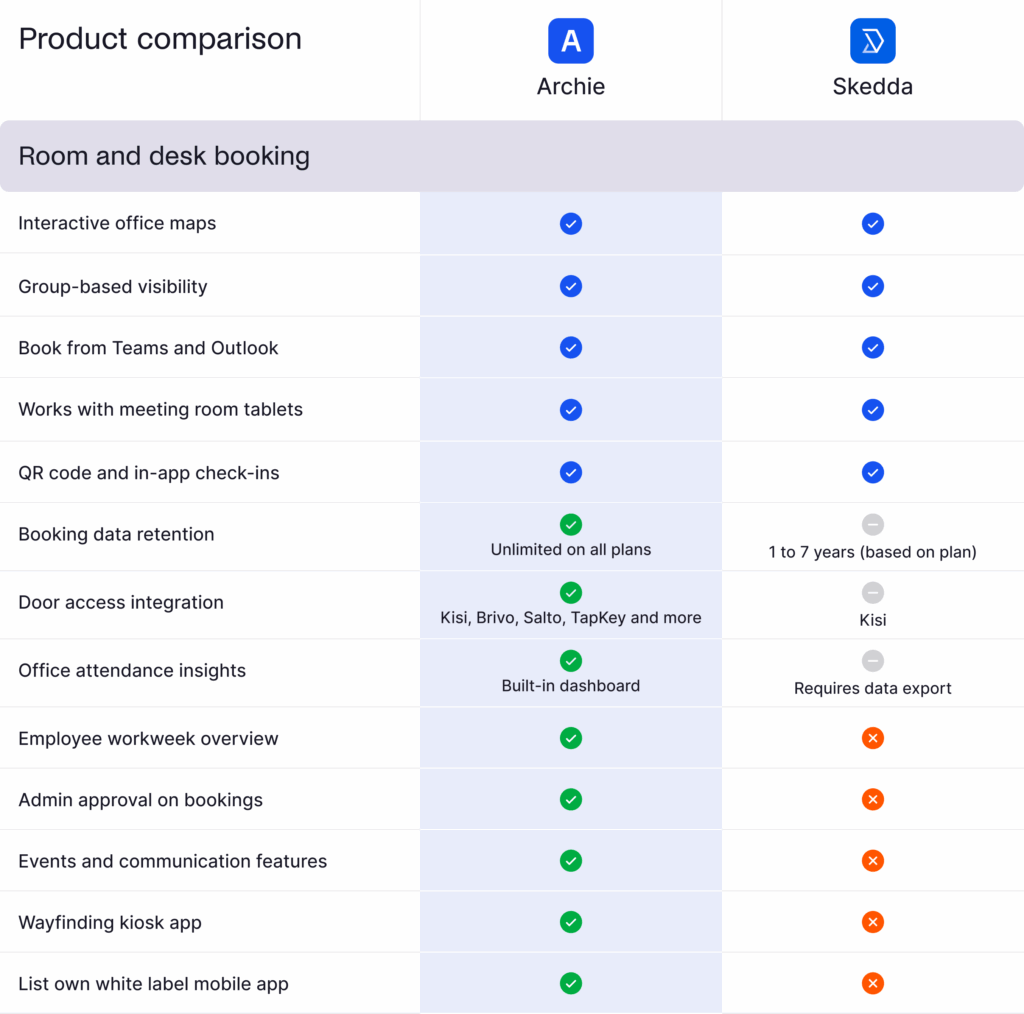Click the Archie logo icon

(x=571, y=41)
